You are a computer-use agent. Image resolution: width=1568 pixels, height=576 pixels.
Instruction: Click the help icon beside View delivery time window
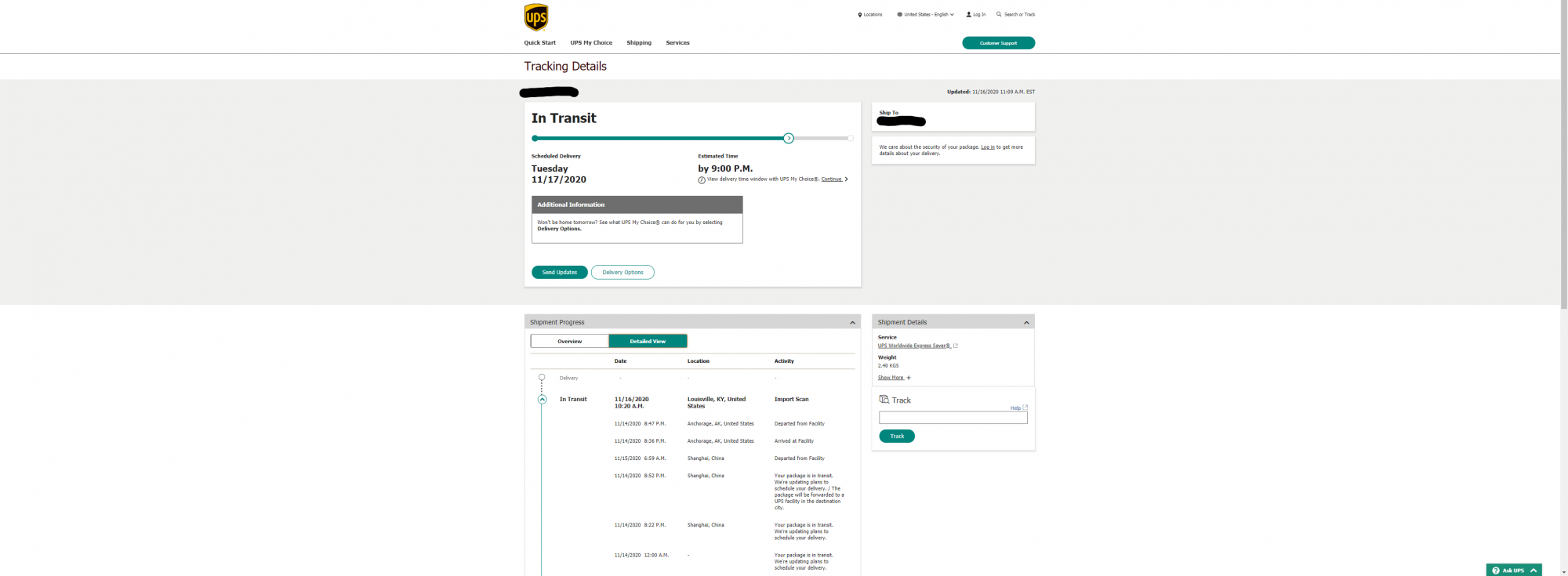click(x=702, y=180)
